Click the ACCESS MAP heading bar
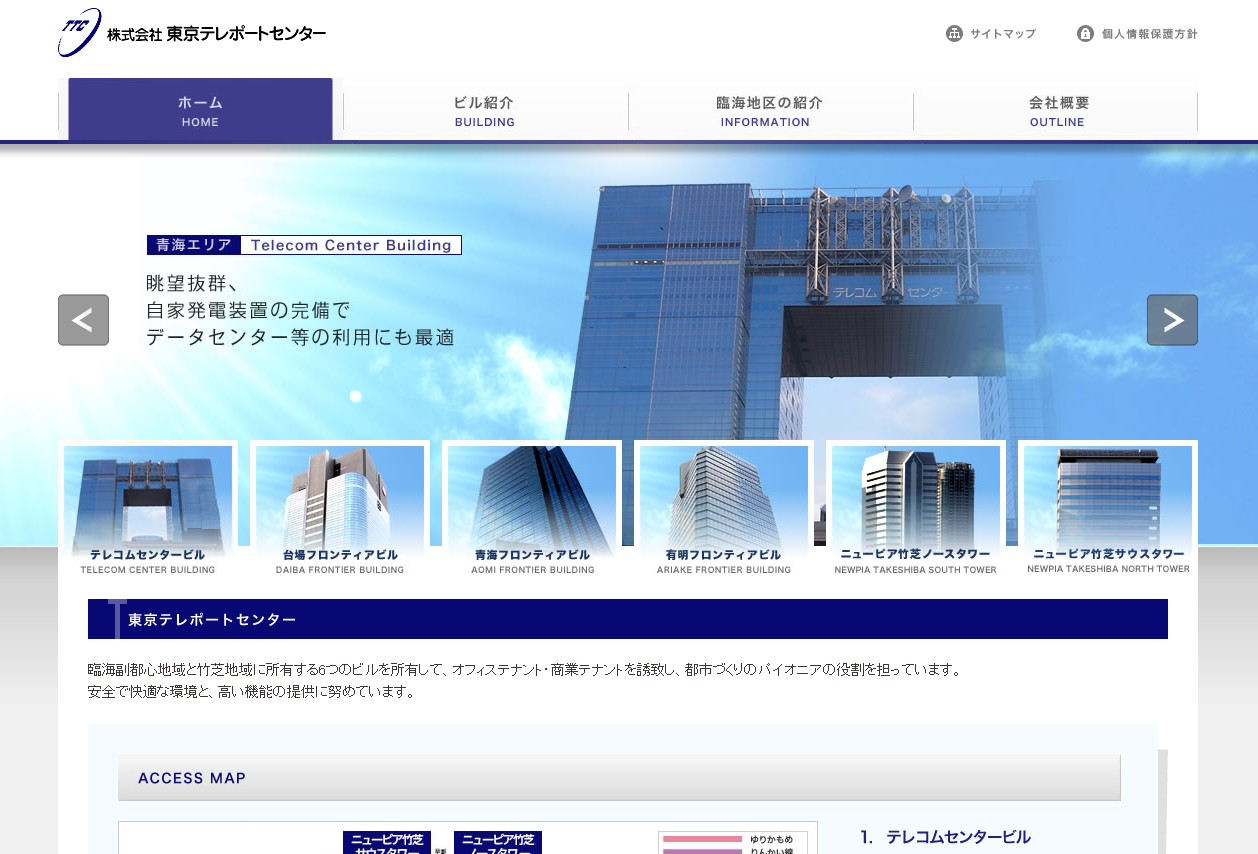Screen dimensions: 1258x854 click(619, 777)
